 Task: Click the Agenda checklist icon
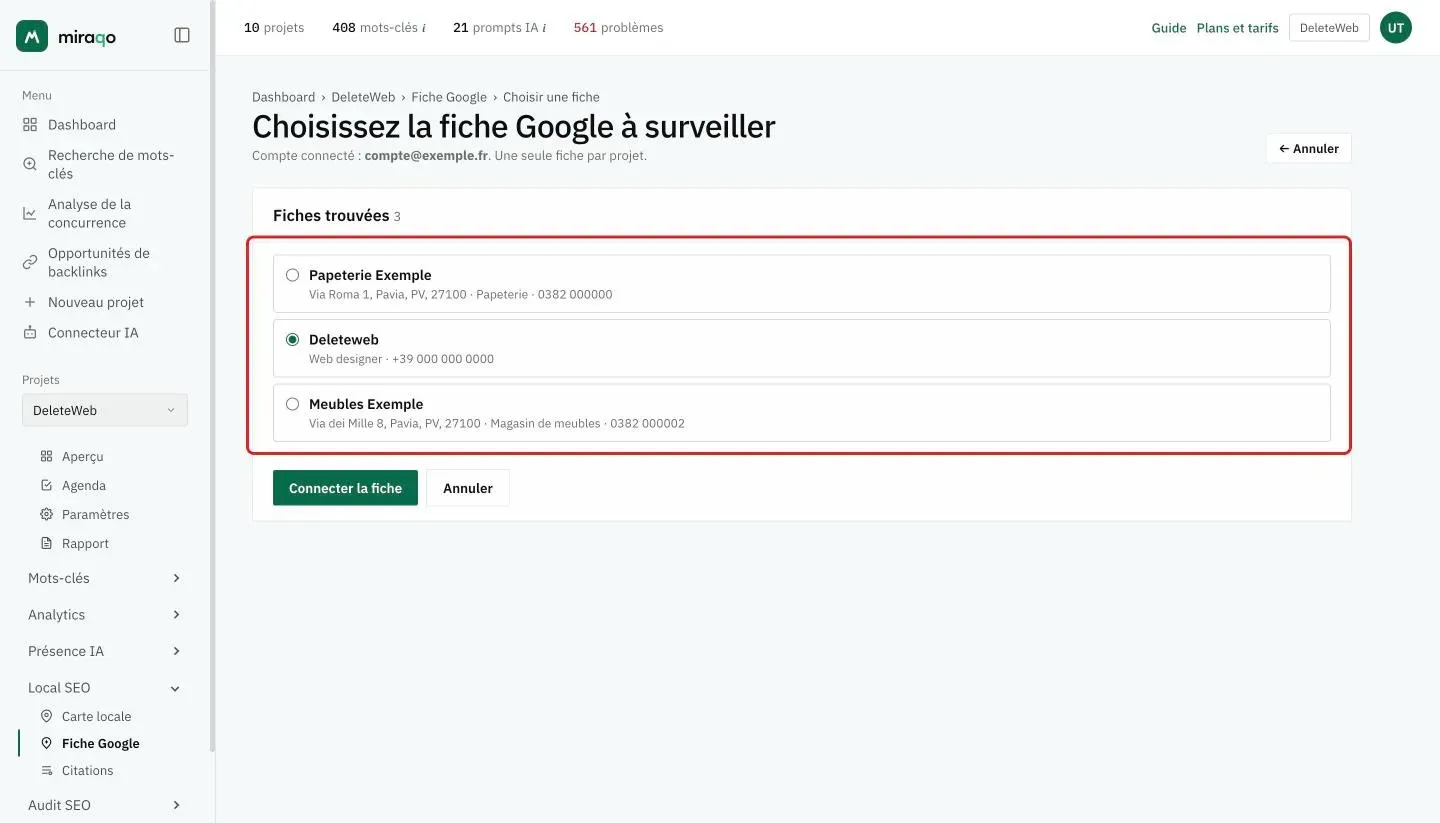[46, 485]
